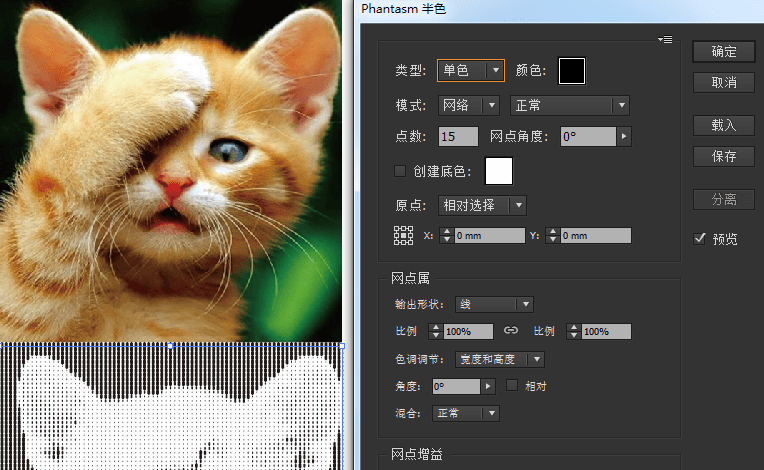Click the 网点角度 field showing 0°

tap(588, 136)
